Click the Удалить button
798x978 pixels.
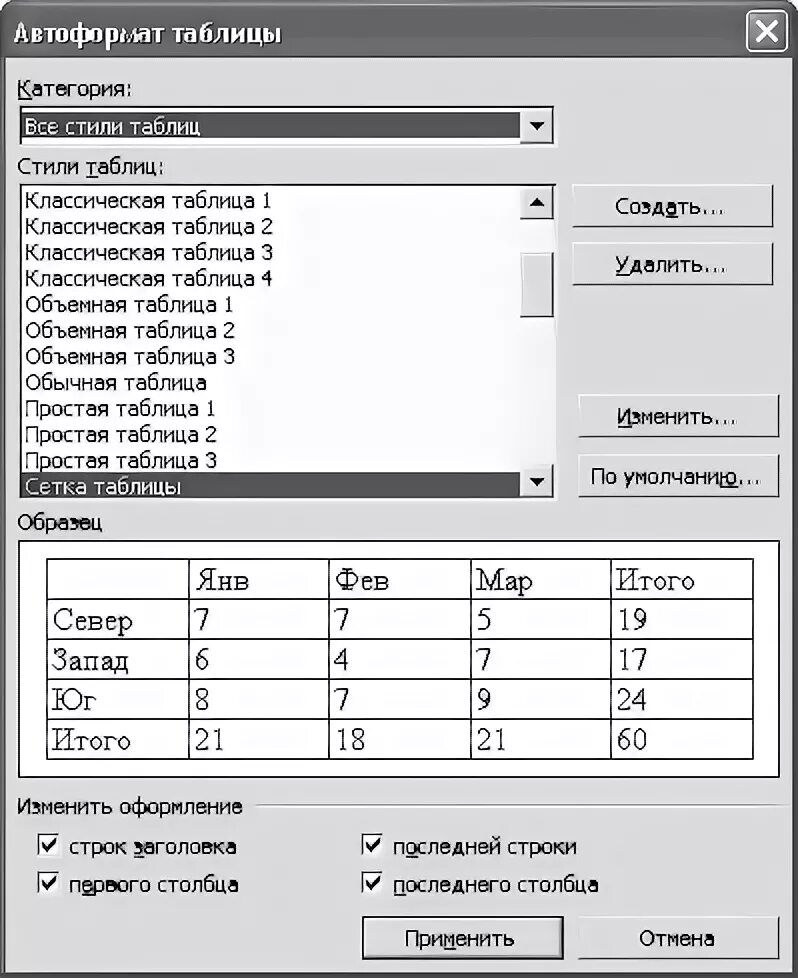(672, 264)
